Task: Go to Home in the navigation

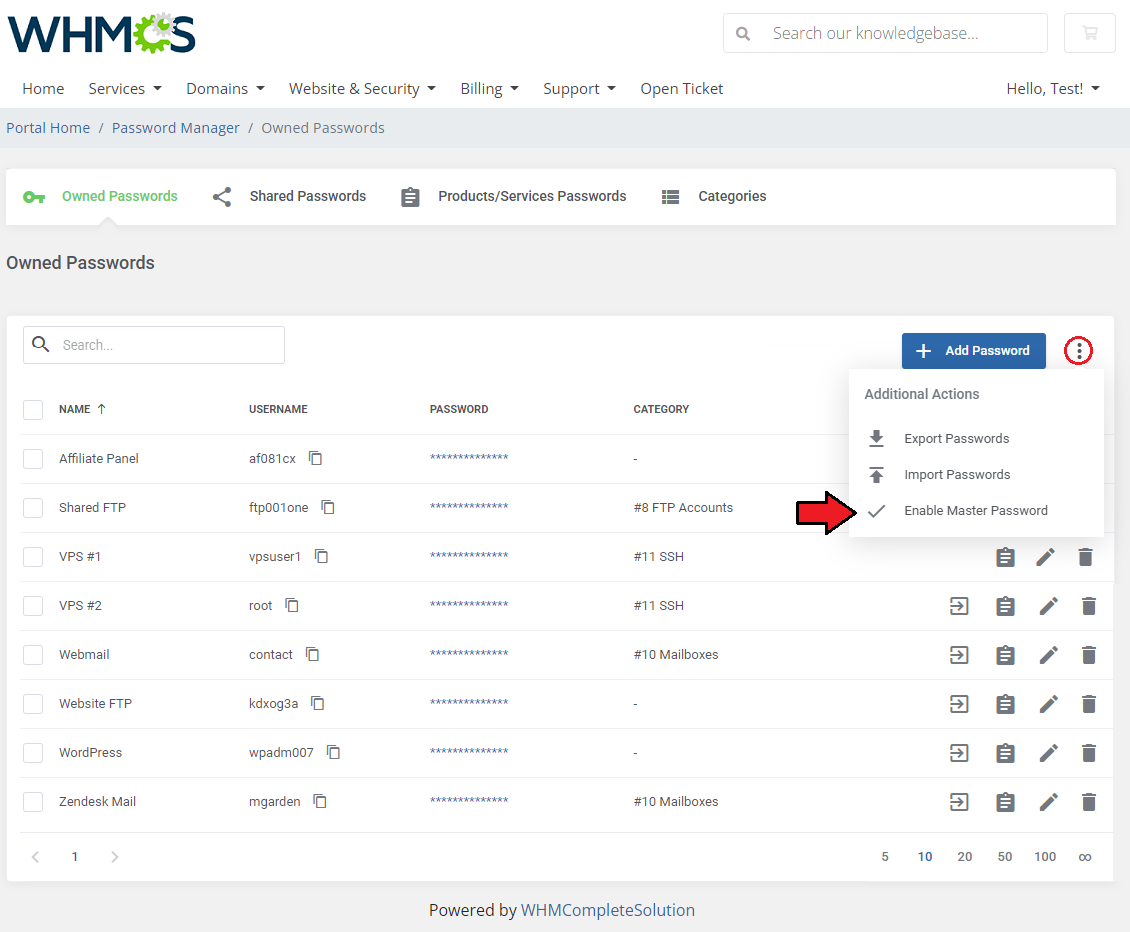Action: (x=43, y=89)
